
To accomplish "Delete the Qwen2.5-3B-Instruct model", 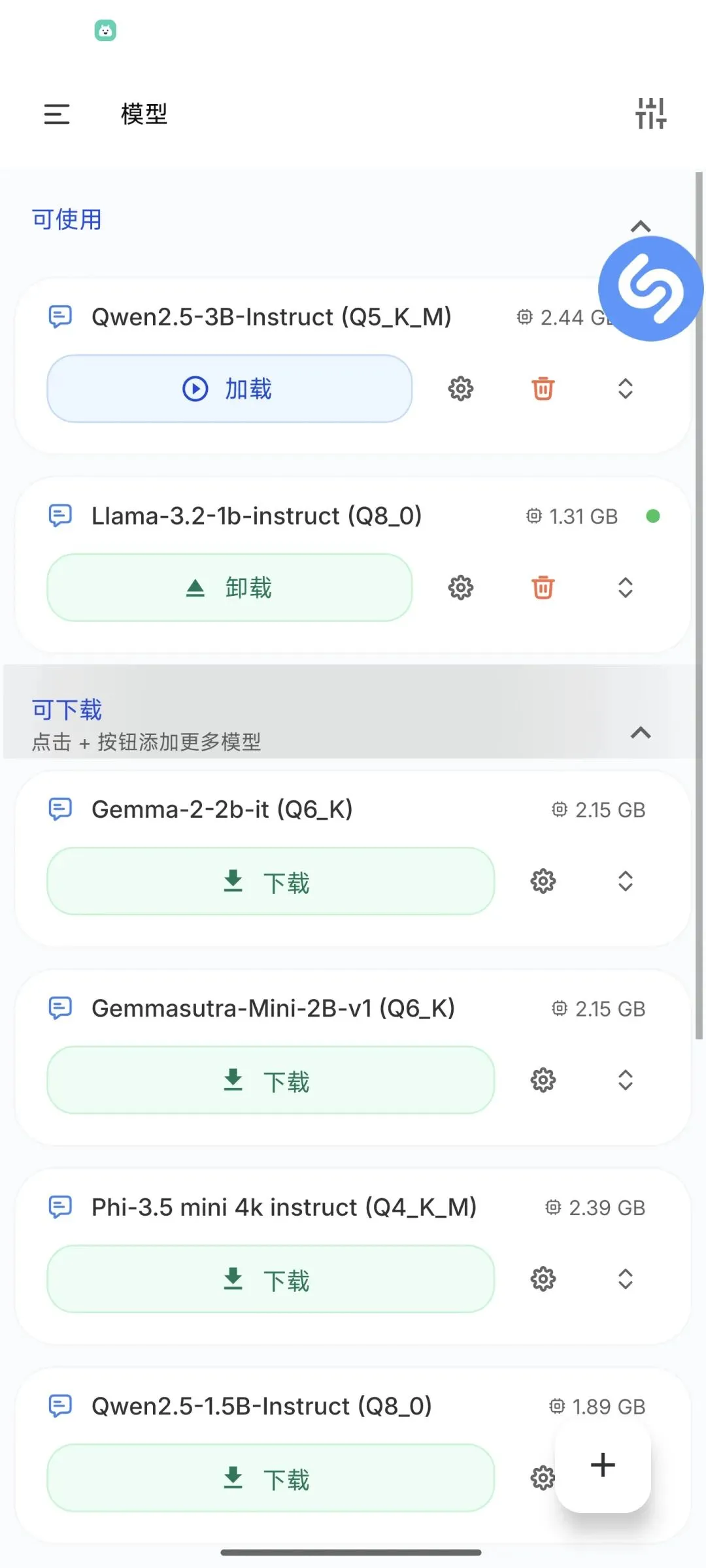I will point(543,389).
